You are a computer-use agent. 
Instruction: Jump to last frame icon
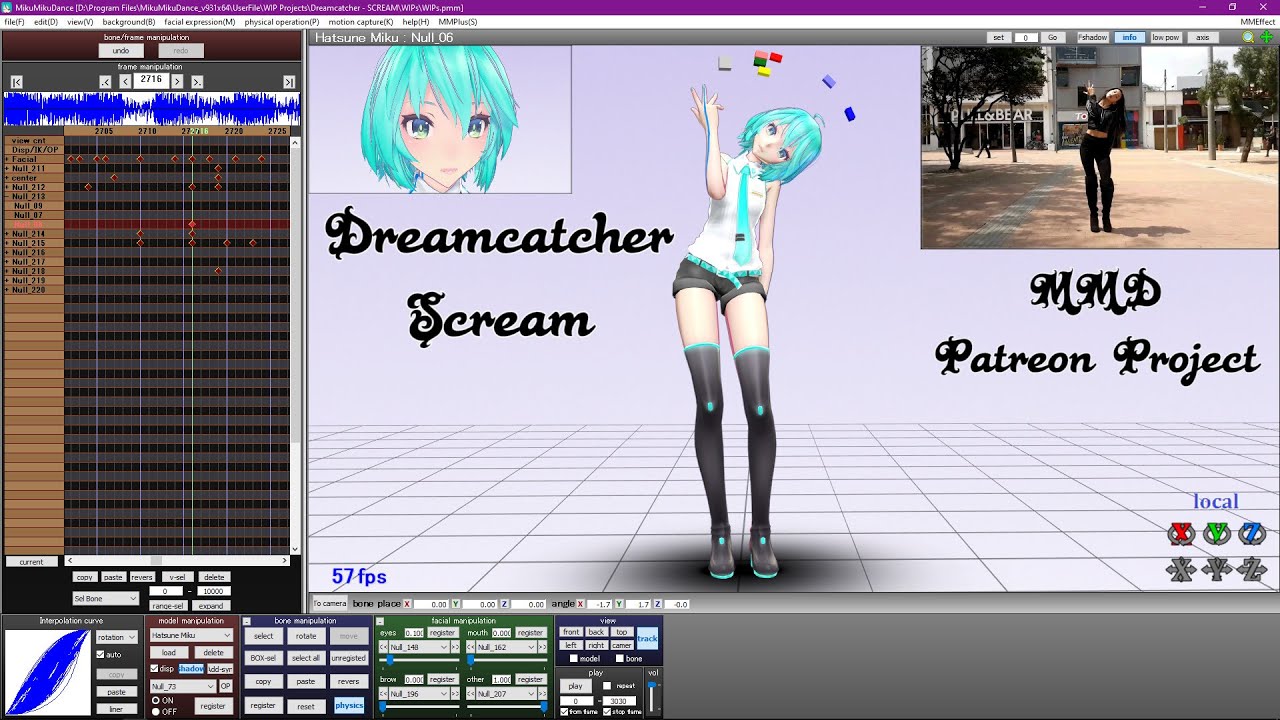click(x=289, y=82)
